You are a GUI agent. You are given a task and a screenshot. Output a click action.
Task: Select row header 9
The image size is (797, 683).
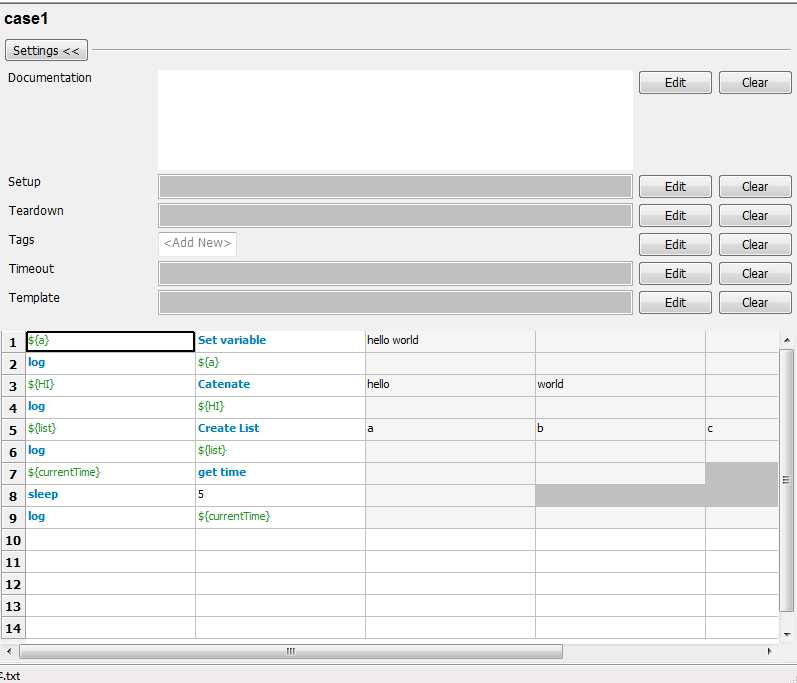pos(13,518)
